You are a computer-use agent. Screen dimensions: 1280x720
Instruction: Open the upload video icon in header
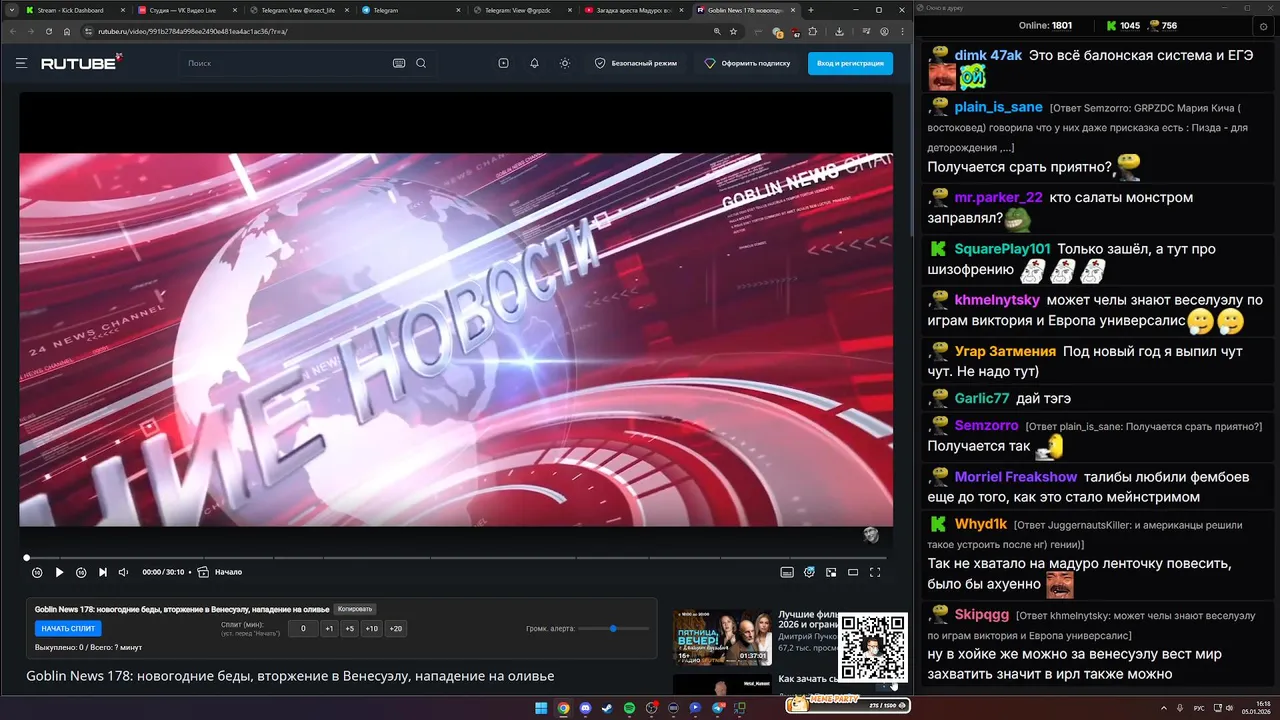(503, 63)
